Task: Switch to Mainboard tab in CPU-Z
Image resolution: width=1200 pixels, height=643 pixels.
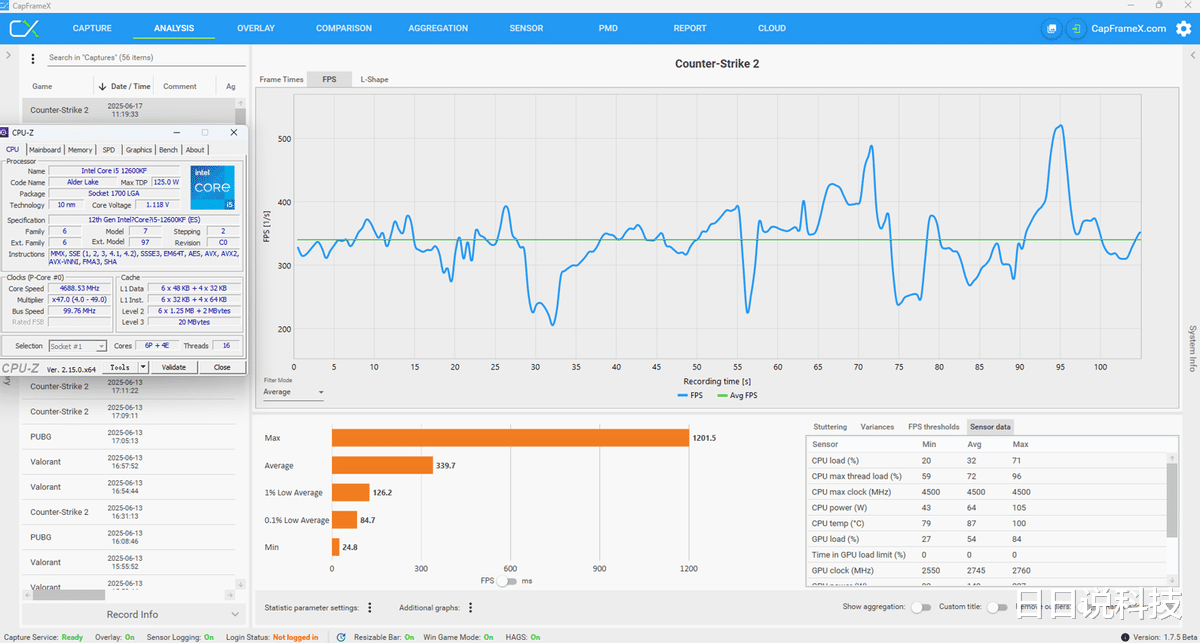Action: point(45,150)
